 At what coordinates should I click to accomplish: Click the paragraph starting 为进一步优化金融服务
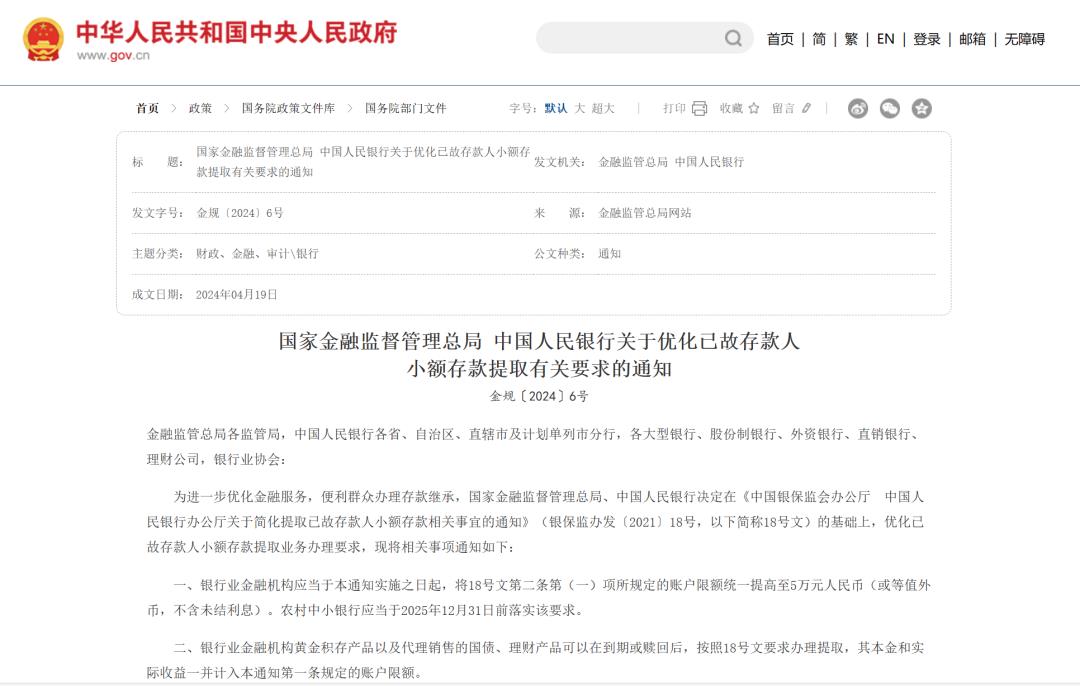[x=535, y=521]
